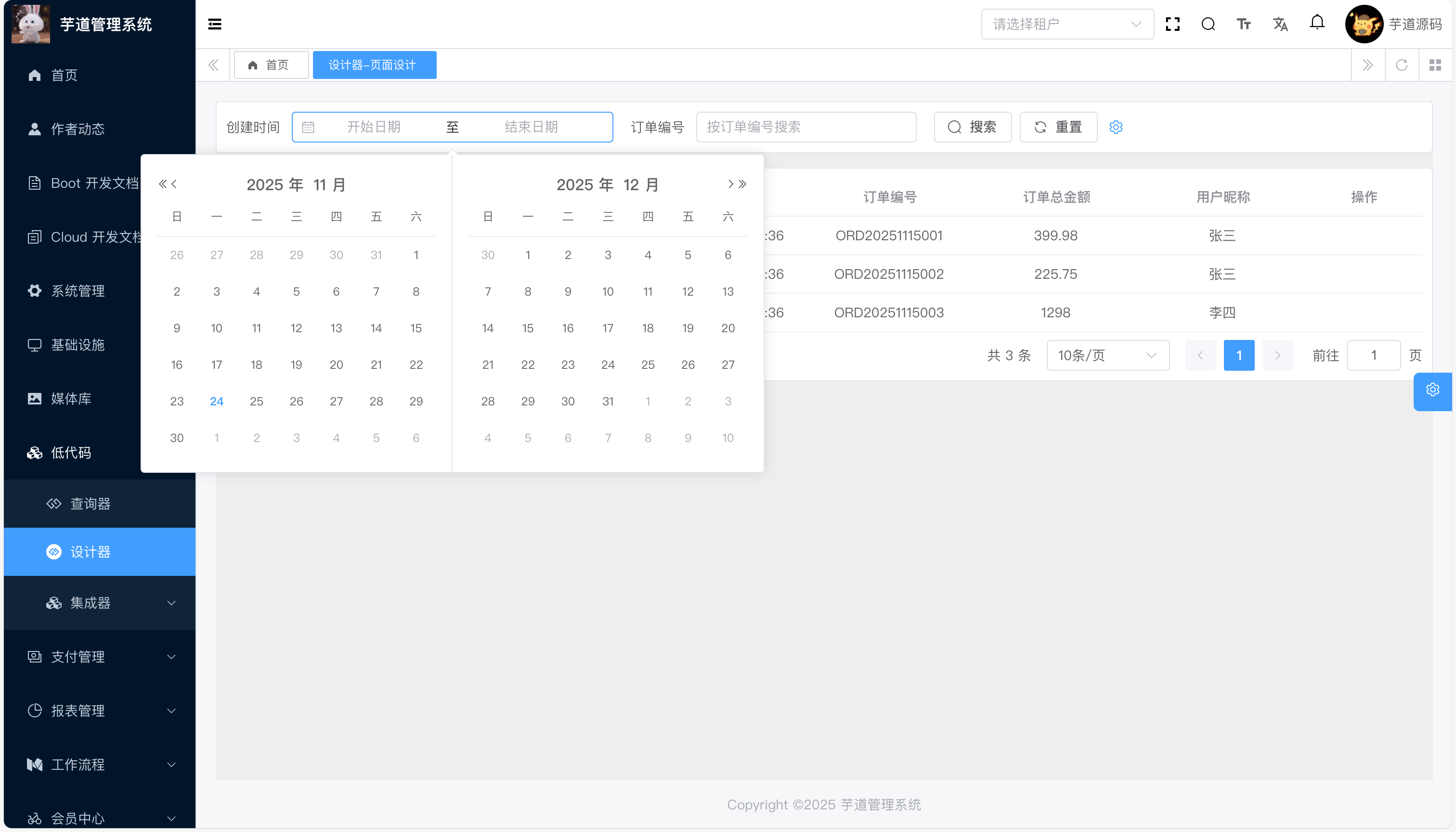Open the 请选择租户 tenant dropdown

coord(1066,24)
